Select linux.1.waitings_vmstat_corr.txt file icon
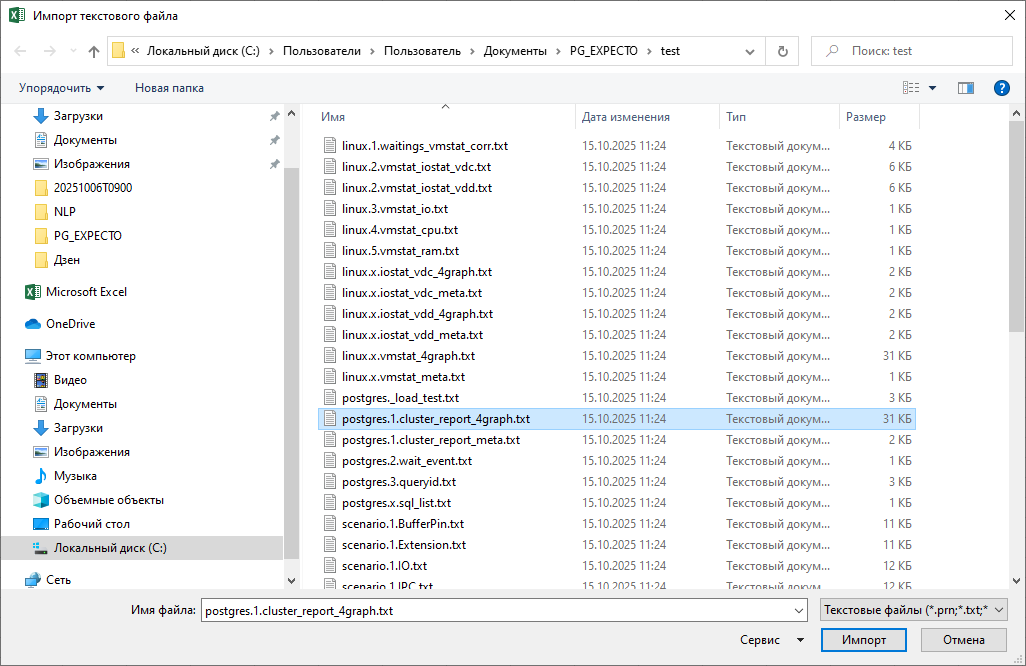The image size is (1026, 666). (330, 146)
